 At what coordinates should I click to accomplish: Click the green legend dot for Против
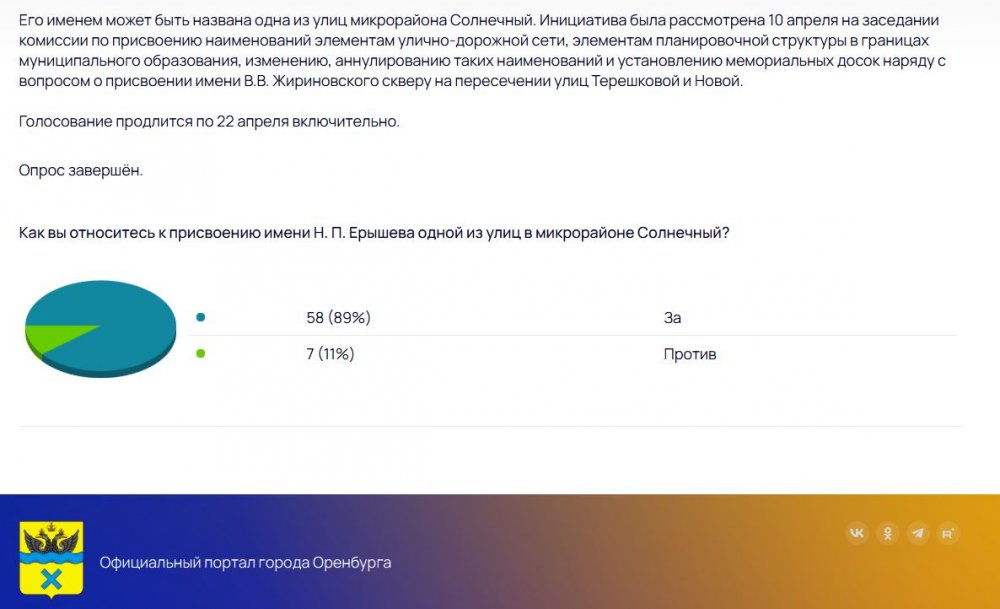tap(201, 353)
